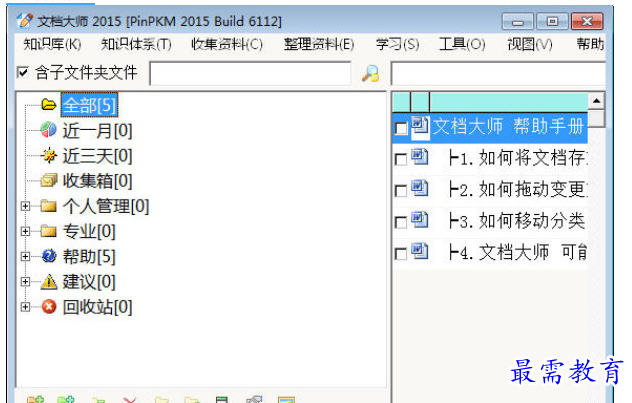Screen dimensions: 632x403
Task: Tick the checkbox for 文档大师 帮助手册
Action: pos(401,129)
